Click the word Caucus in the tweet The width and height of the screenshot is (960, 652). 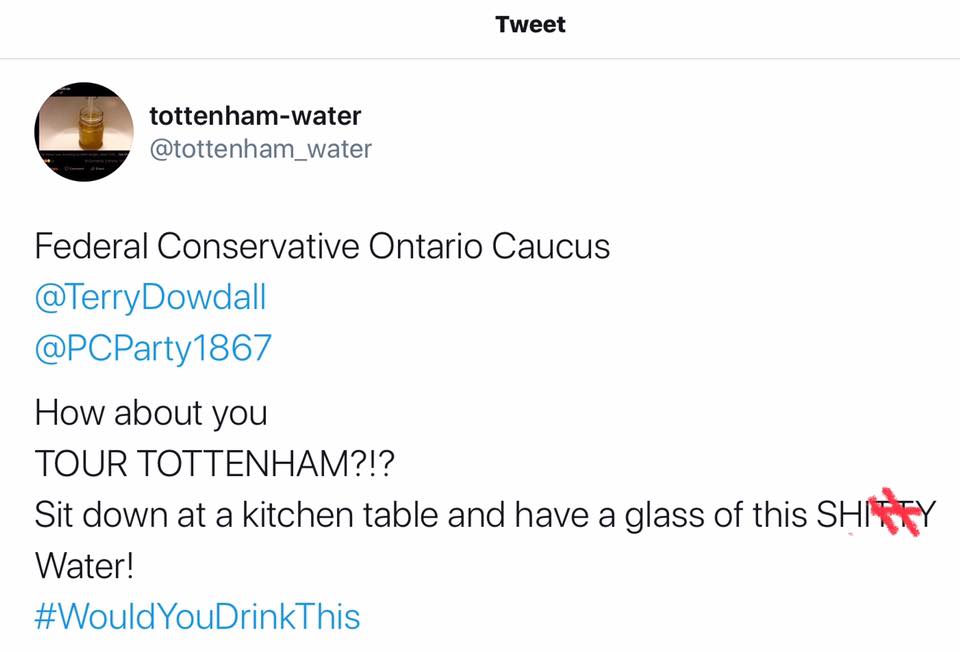coord(551,246)
